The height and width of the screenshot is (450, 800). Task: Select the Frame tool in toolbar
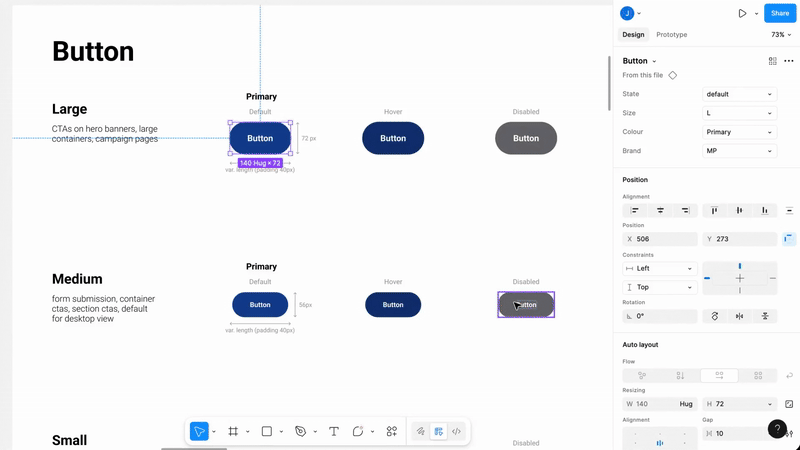pos(233,431)
